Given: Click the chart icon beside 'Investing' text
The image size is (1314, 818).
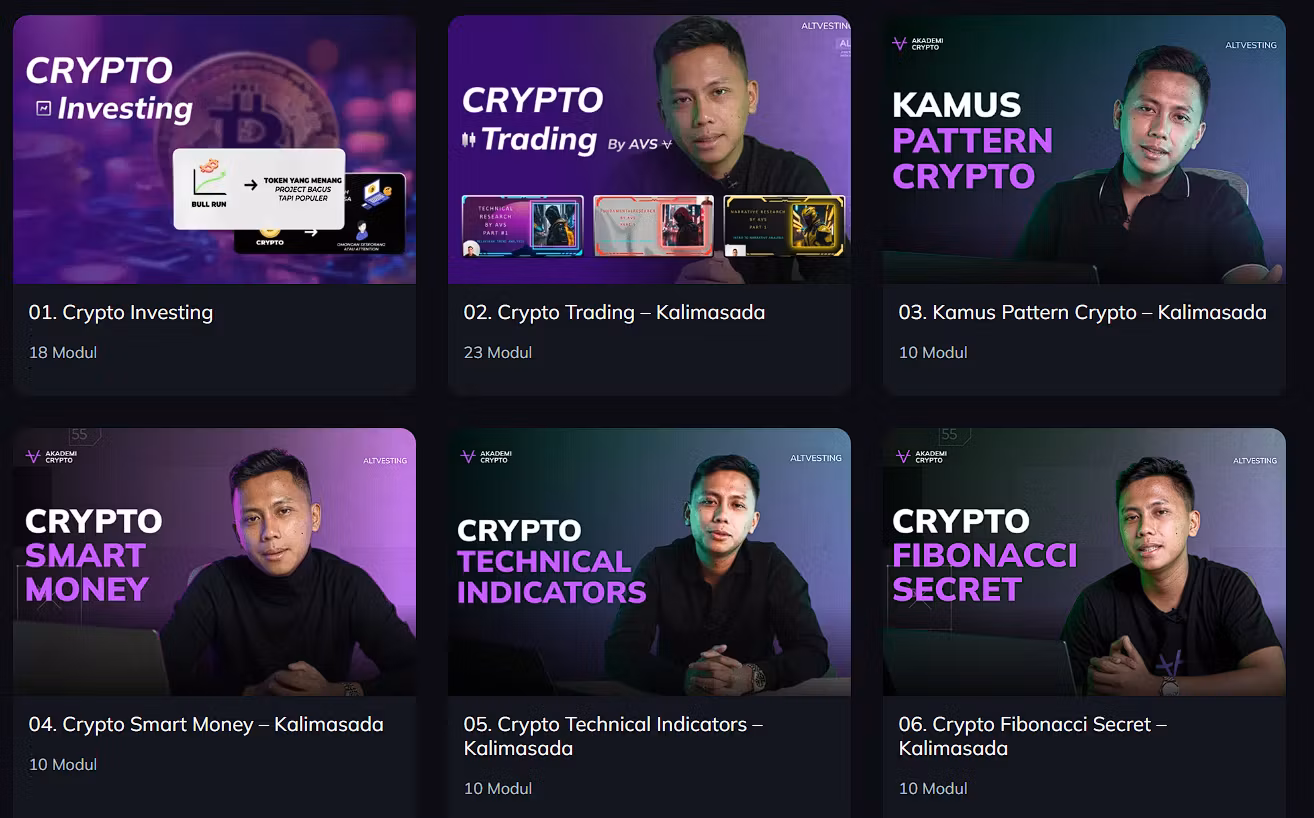Looking at the screenshot, I should 43,108.
